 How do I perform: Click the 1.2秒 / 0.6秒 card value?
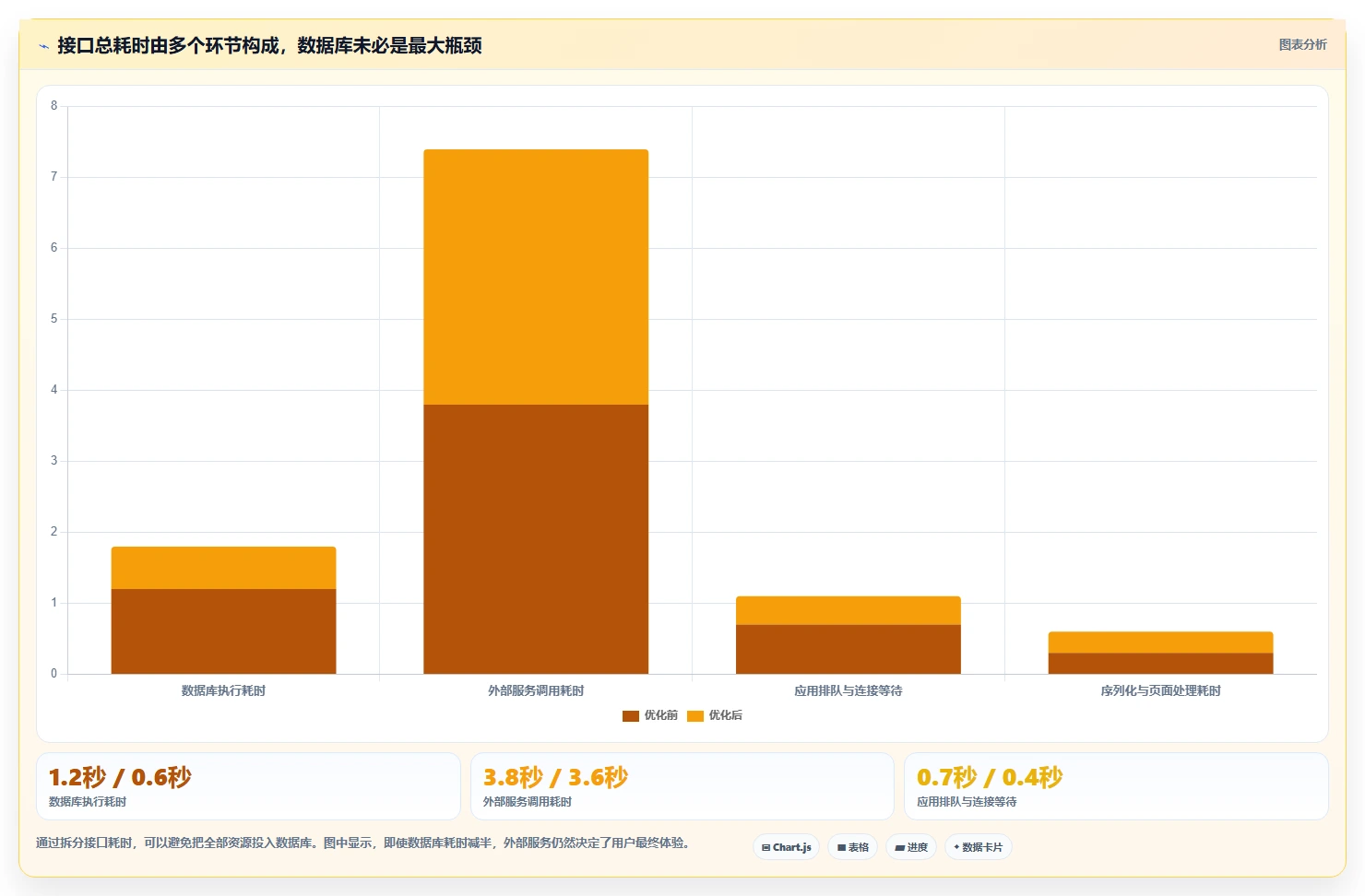(x=120, y=777)
